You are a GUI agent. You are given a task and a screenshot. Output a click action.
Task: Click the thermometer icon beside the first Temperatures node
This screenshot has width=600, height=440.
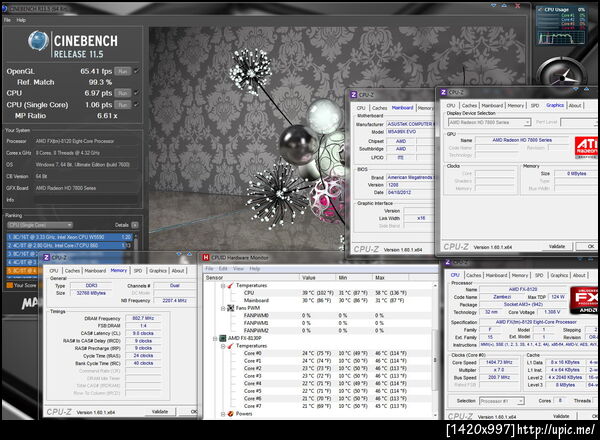click(230, 285)
